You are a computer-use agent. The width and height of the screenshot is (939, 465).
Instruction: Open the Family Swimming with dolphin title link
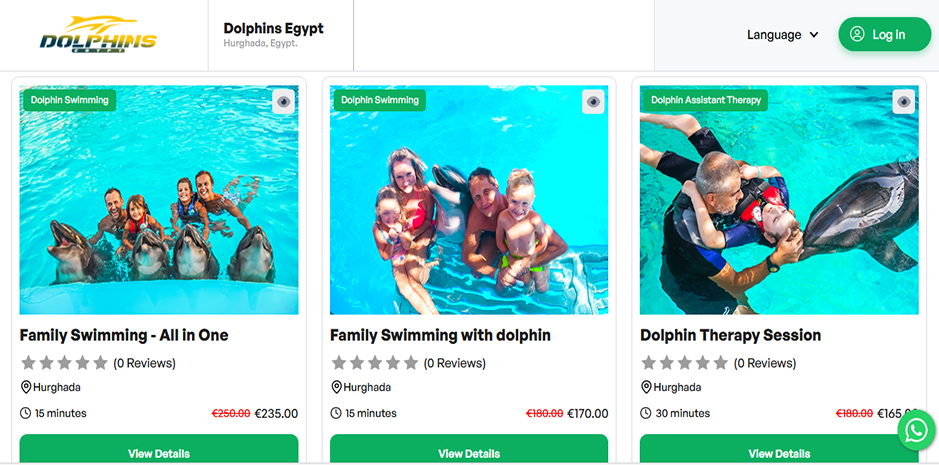440,335
